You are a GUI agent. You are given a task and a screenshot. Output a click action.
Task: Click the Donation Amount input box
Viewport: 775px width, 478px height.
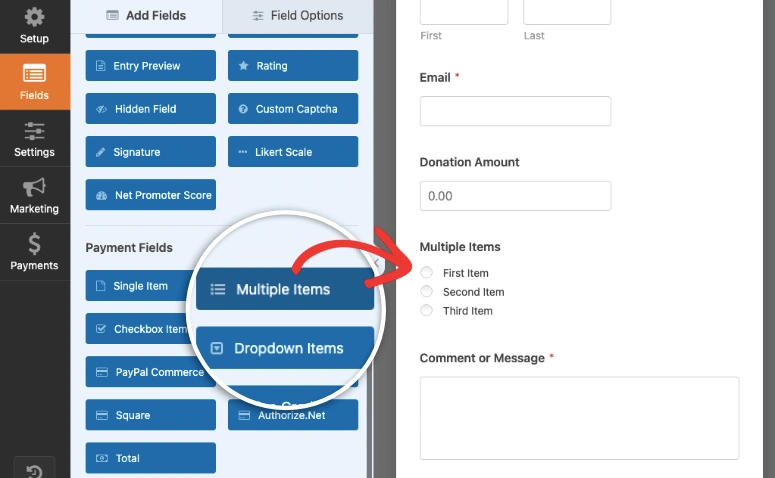515,196
